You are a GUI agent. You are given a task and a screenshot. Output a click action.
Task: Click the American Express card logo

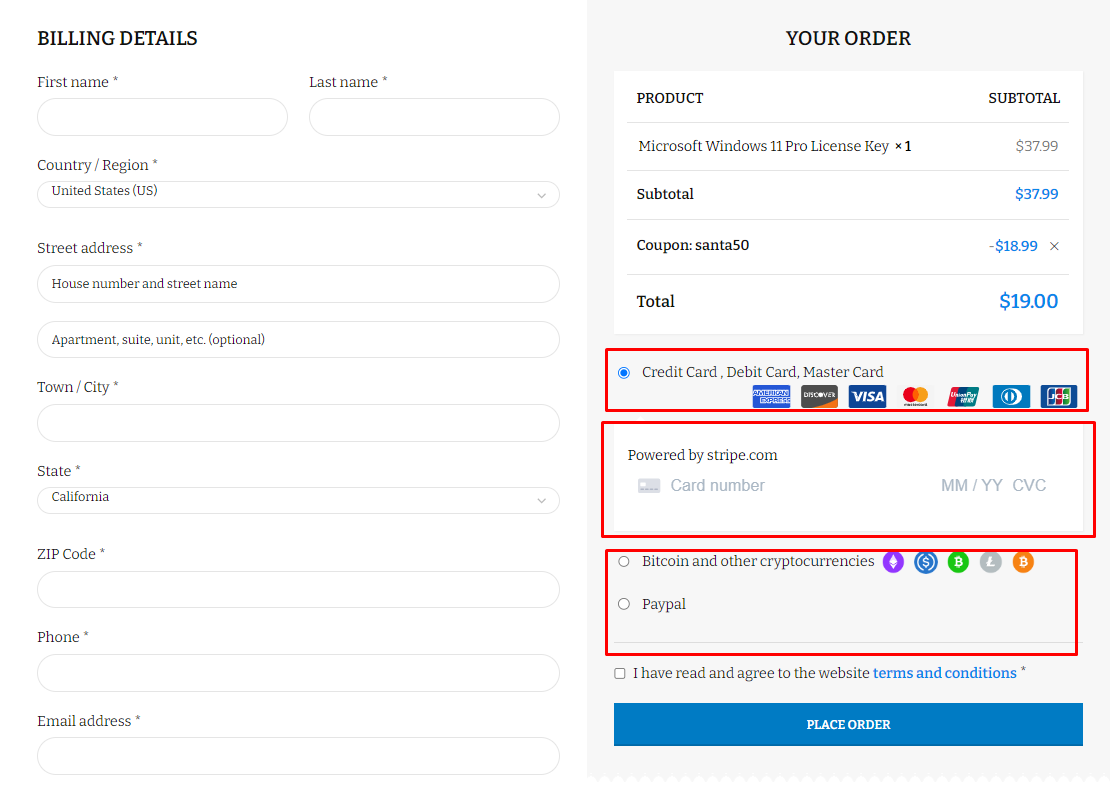[771, 396]
